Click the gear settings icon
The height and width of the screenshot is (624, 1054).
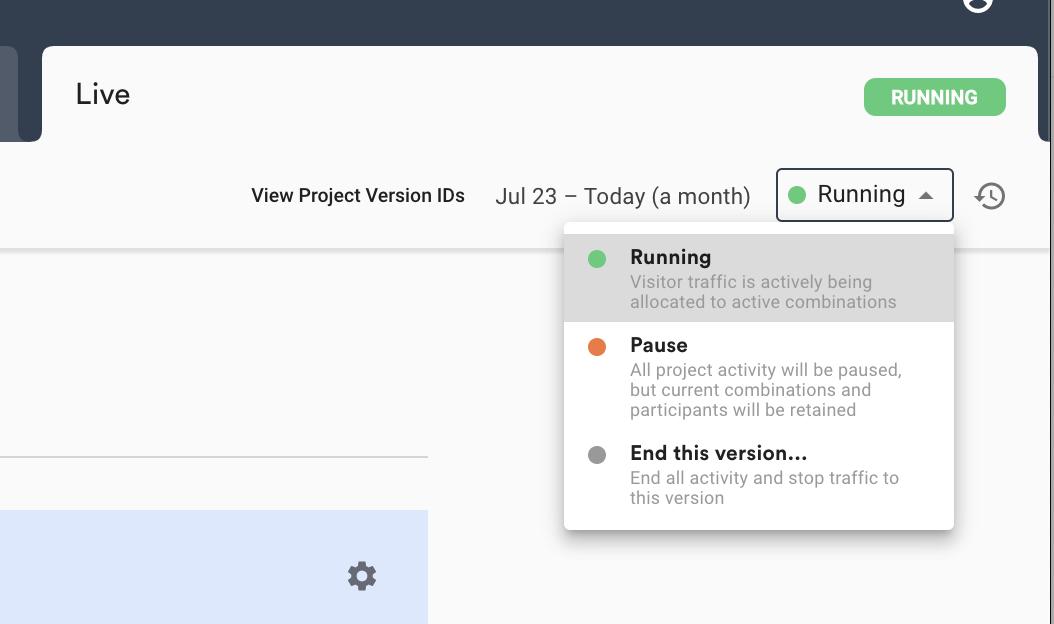pos(362,576)
